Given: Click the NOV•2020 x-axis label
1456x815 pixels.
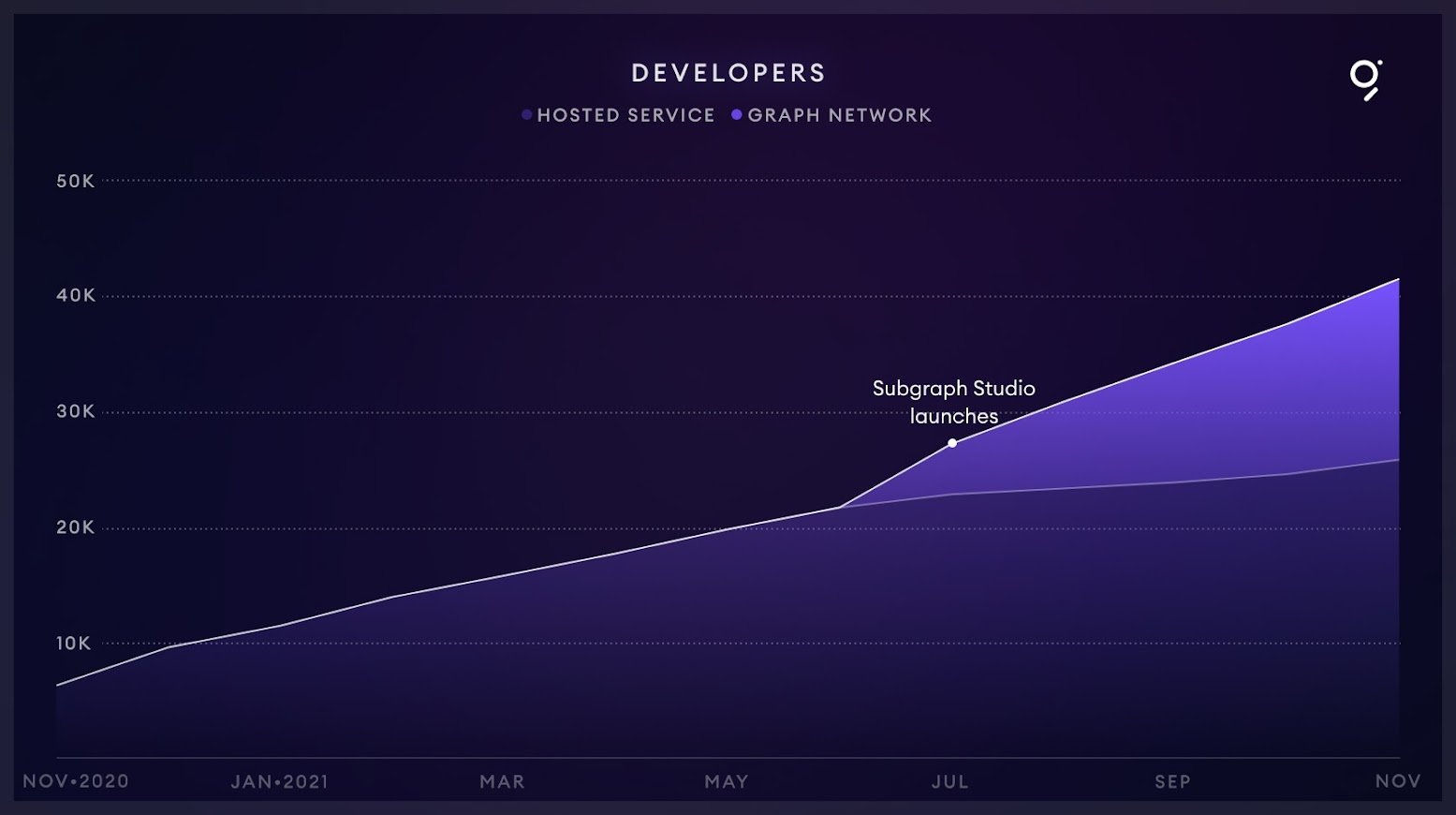Looking at the screenshot, I should (x=76, y=781).
